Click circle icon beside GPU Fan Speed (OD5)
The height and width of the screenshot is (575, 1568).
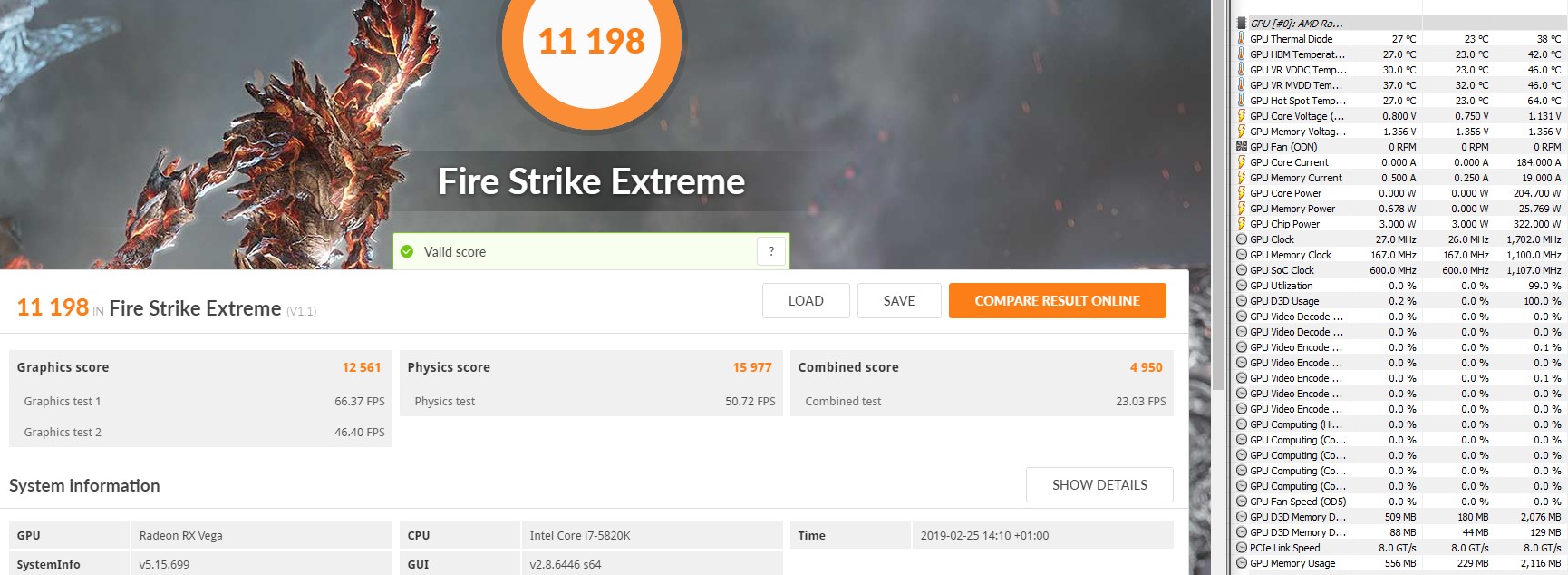tap(1242, 502)
